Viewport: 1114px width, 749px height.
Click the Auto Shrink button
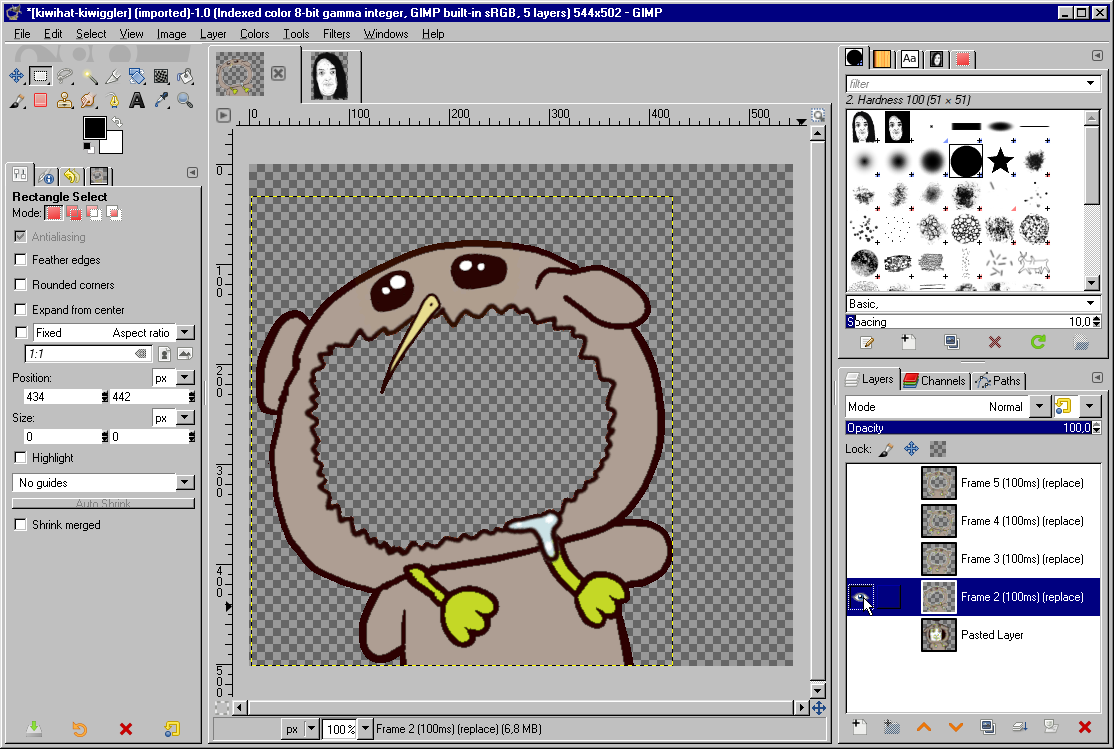pos(103,503)
